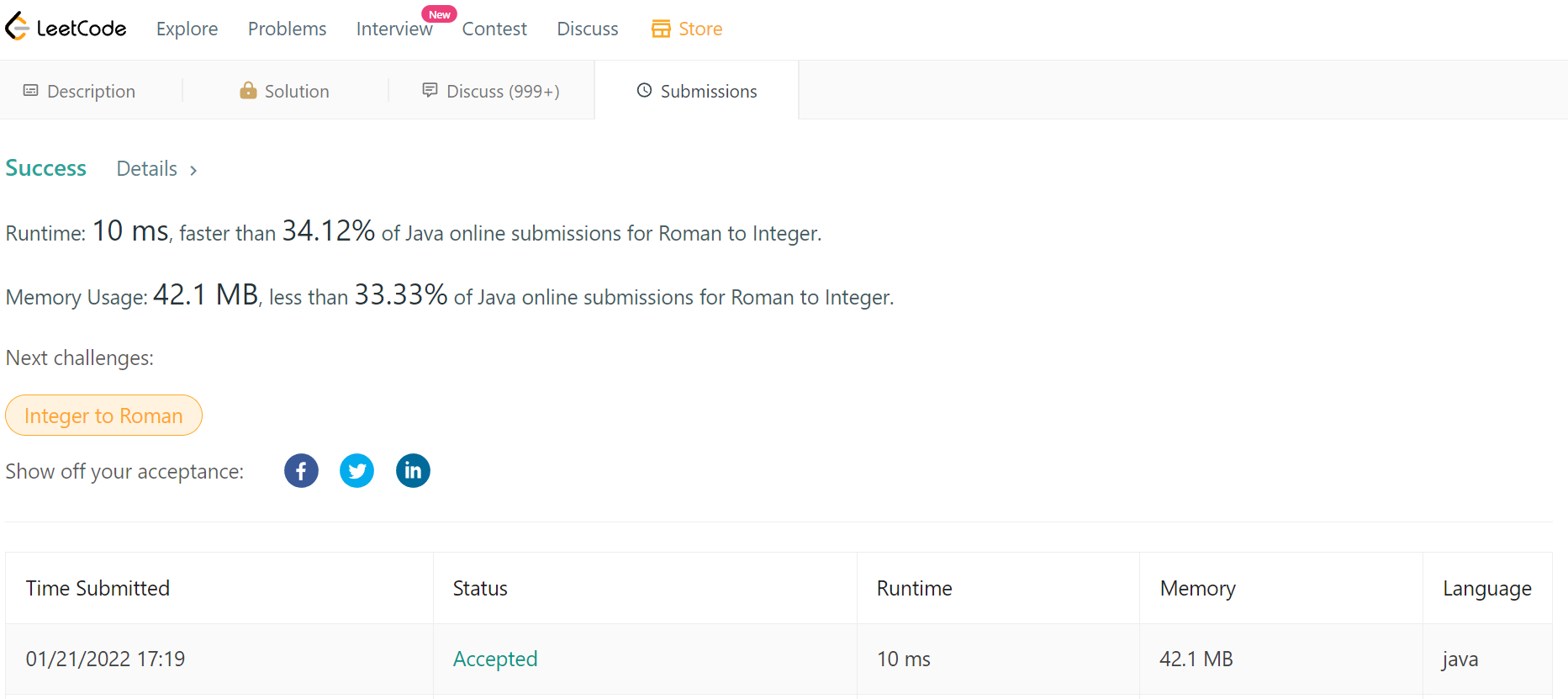Viewport: 1568px width, 699px height.
Task: Go to Problems in top navigation
Action: click(x=287, y=29)
